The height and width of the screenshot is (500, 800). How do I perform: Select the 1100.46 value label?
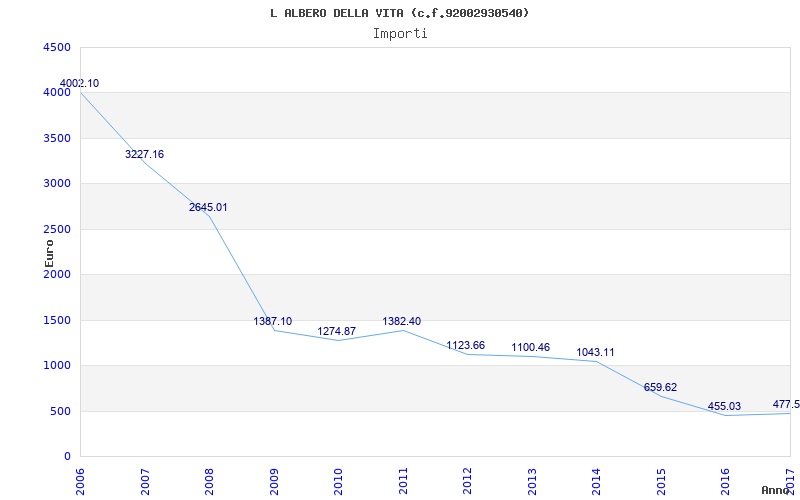pyautogui.click(x=530, y=347)
